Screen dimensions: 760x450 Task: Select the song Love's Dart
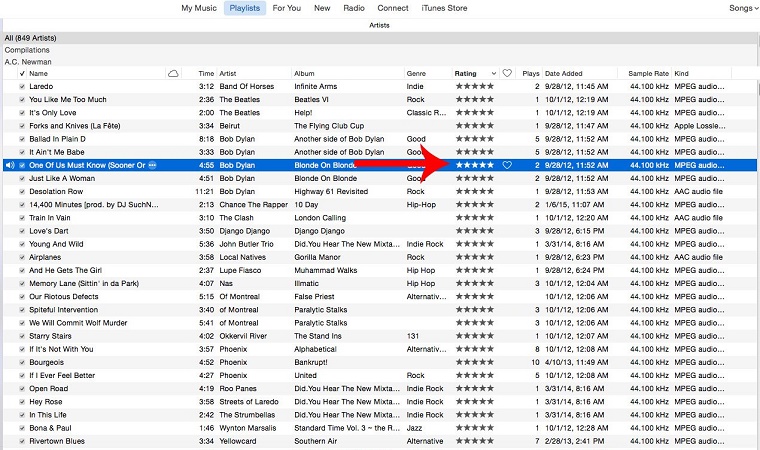(x=48, y=231)
